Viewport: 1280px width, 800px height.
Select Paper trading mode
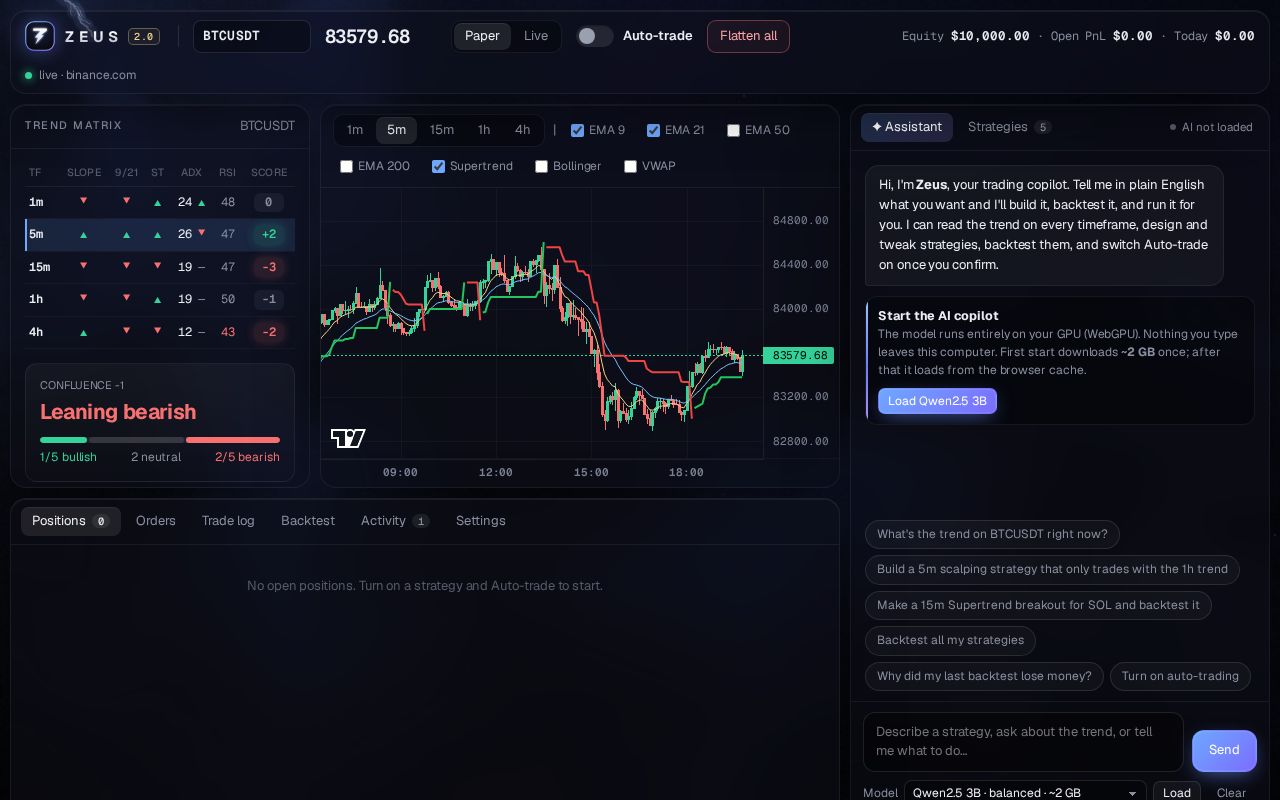[x=482, y=36]
